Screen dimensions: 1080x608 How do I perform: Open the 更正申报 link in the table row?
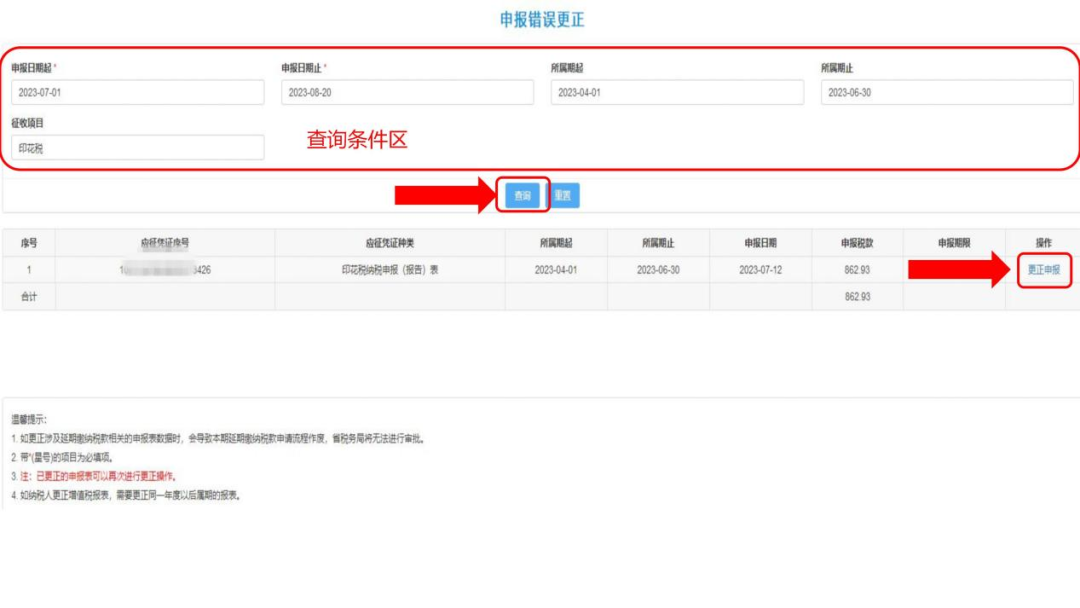(1043, 270)
